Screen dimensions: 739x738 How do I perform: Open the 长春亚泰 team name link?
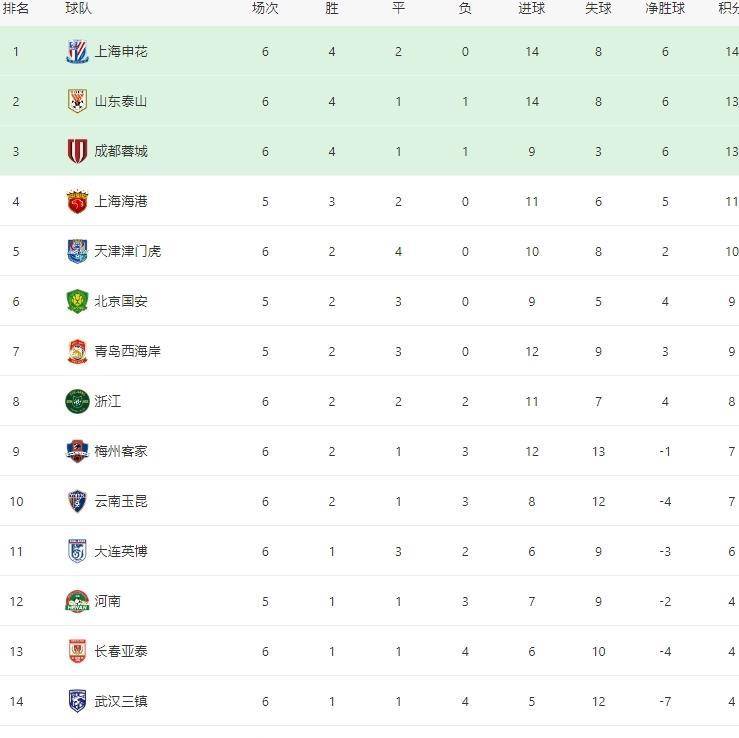121,651
